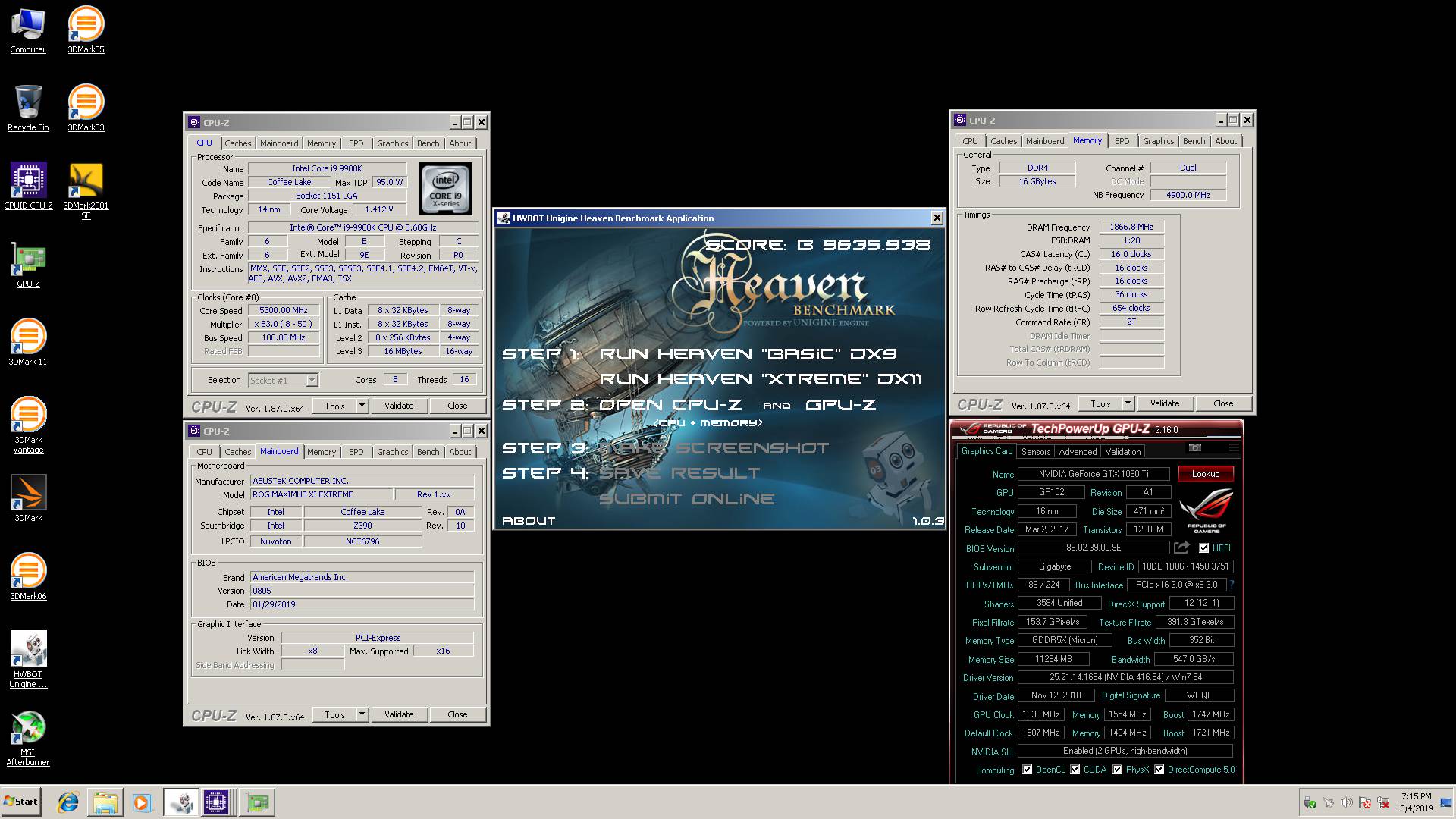
Task: Click the taskbar clock showing 7:15 PM
Action: tap(1416, 802)
